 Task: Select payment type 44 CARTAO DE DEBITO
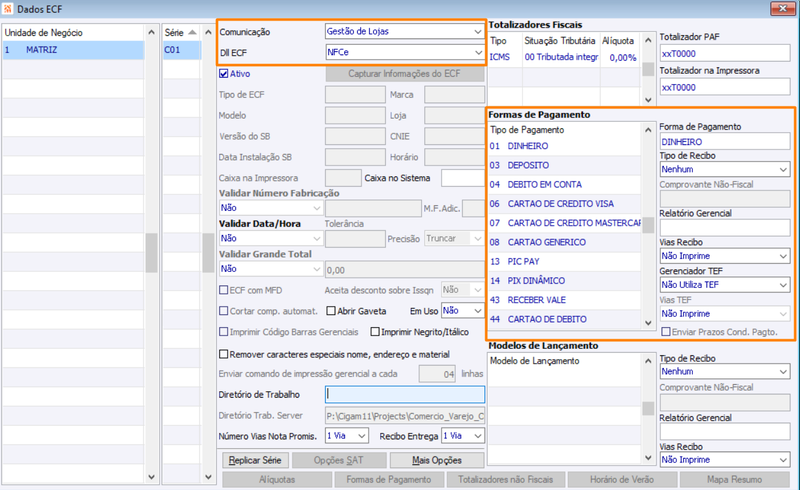[564, 319]
